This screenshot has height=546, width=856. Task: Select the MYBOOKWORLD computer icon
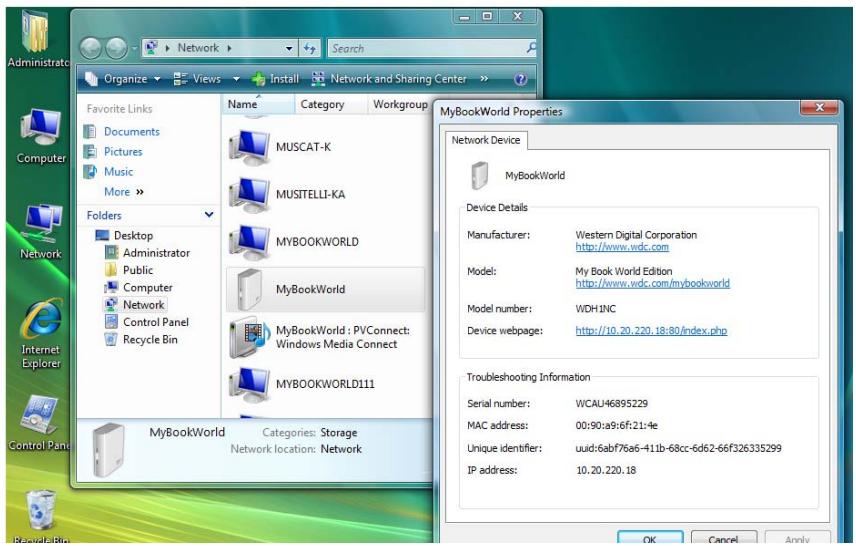249,242
